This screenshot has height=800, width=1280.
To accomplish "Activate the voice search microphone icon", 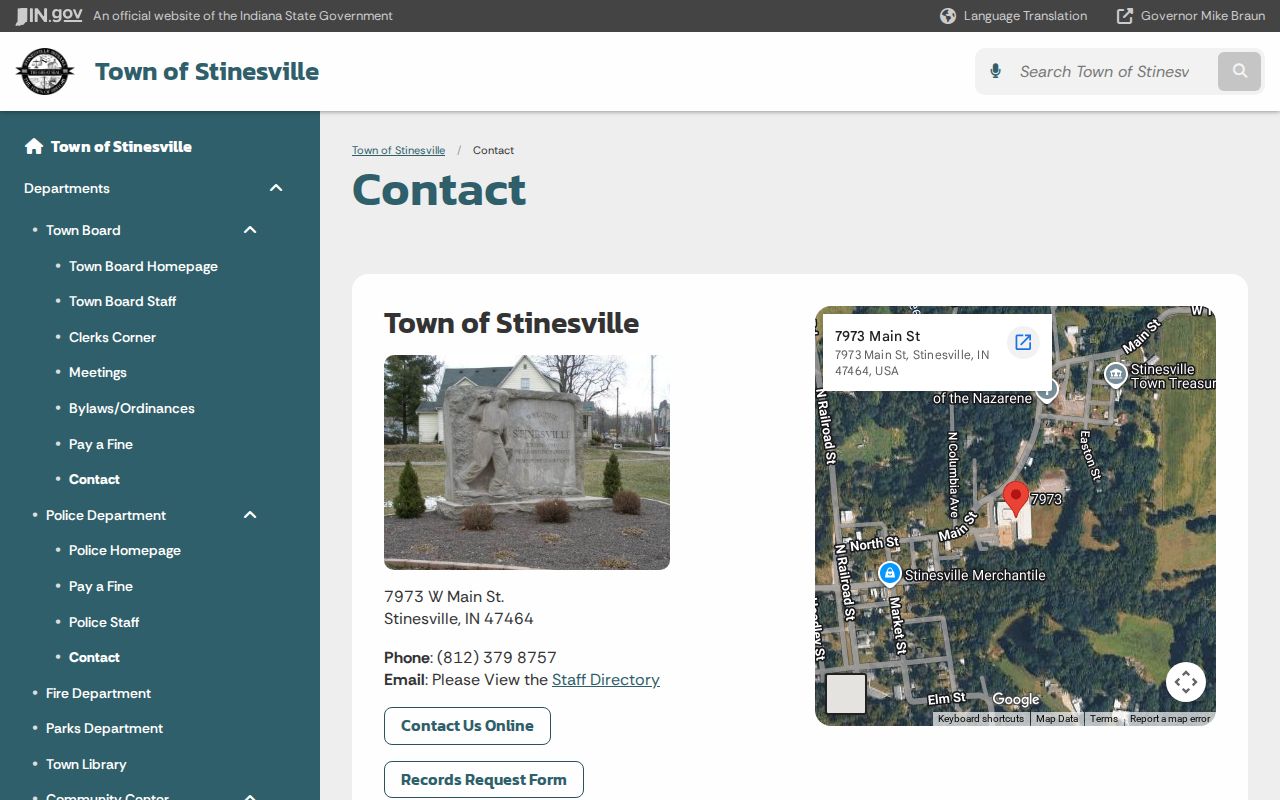I will (x=995, y=71).
